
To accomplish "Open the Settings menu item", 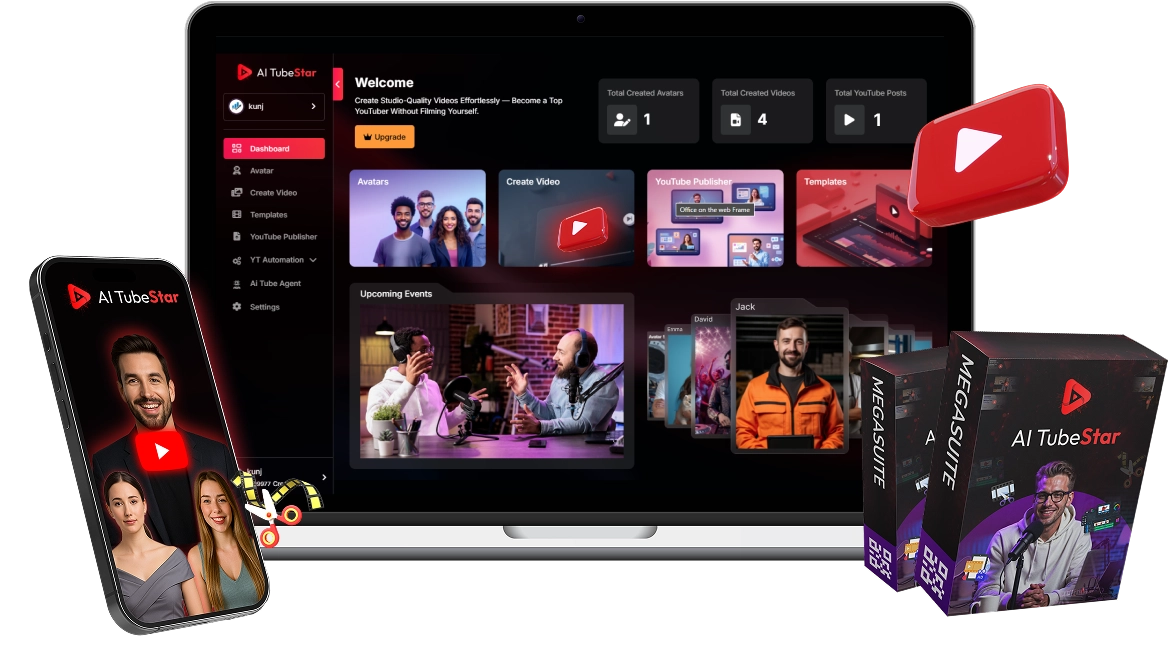I will (x=265, y=307).
